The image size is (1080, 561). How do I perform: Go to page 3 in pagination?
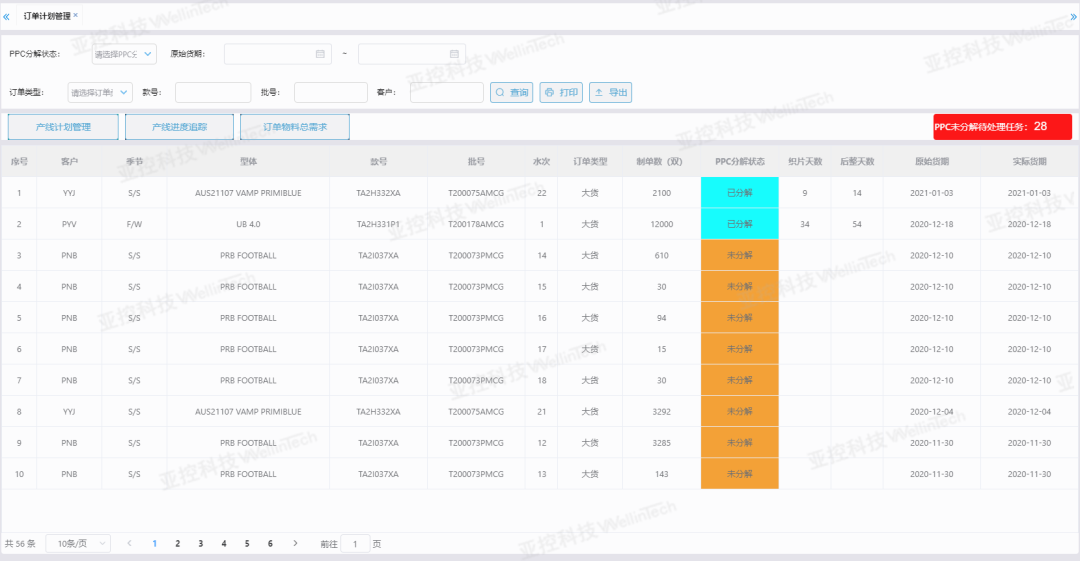[x=200, y=543]
